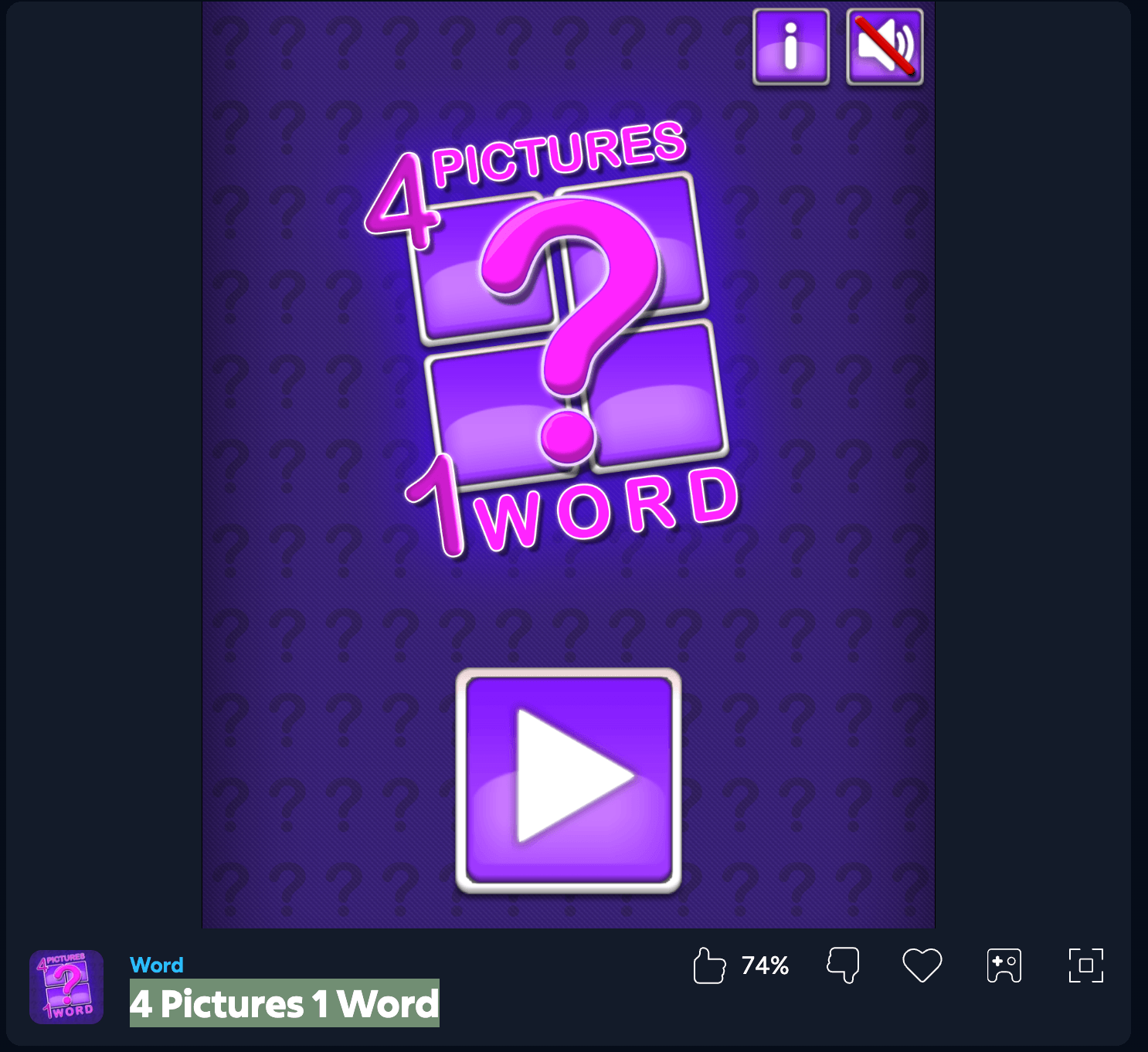Click the 74% rating value
The height and width of the screenshot is (1052, 1148).
[765, 965]
